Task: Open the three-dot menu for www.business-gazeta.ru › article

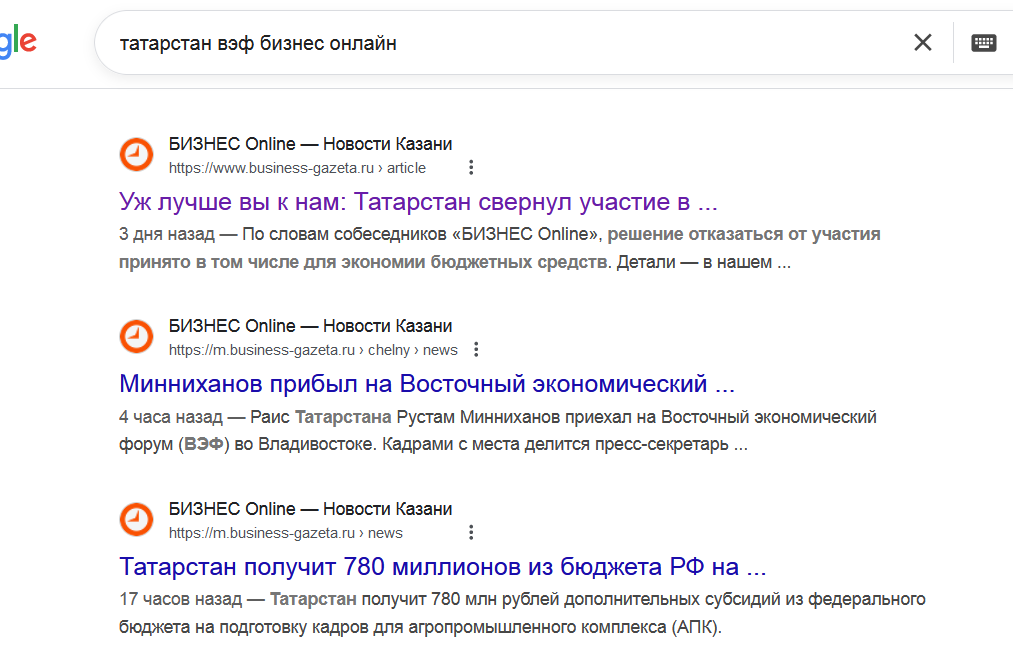Action: [471, 168]
